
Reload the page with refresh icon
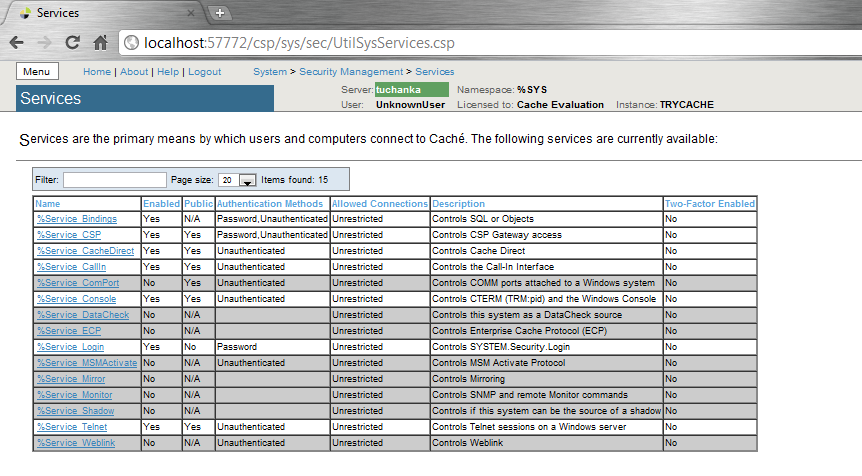(x=72, y=43)
